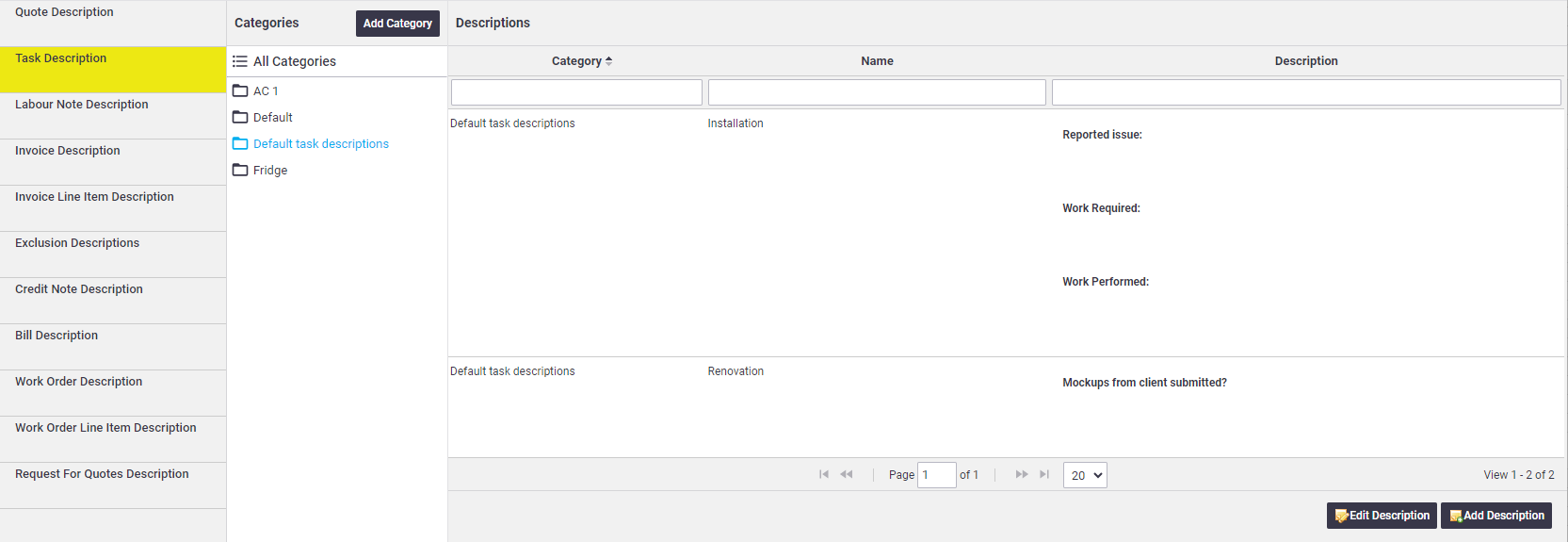Open the Bill Description tab
Image resolution: width=1568 pixels, height=542 pixels.
pos(113,347)
